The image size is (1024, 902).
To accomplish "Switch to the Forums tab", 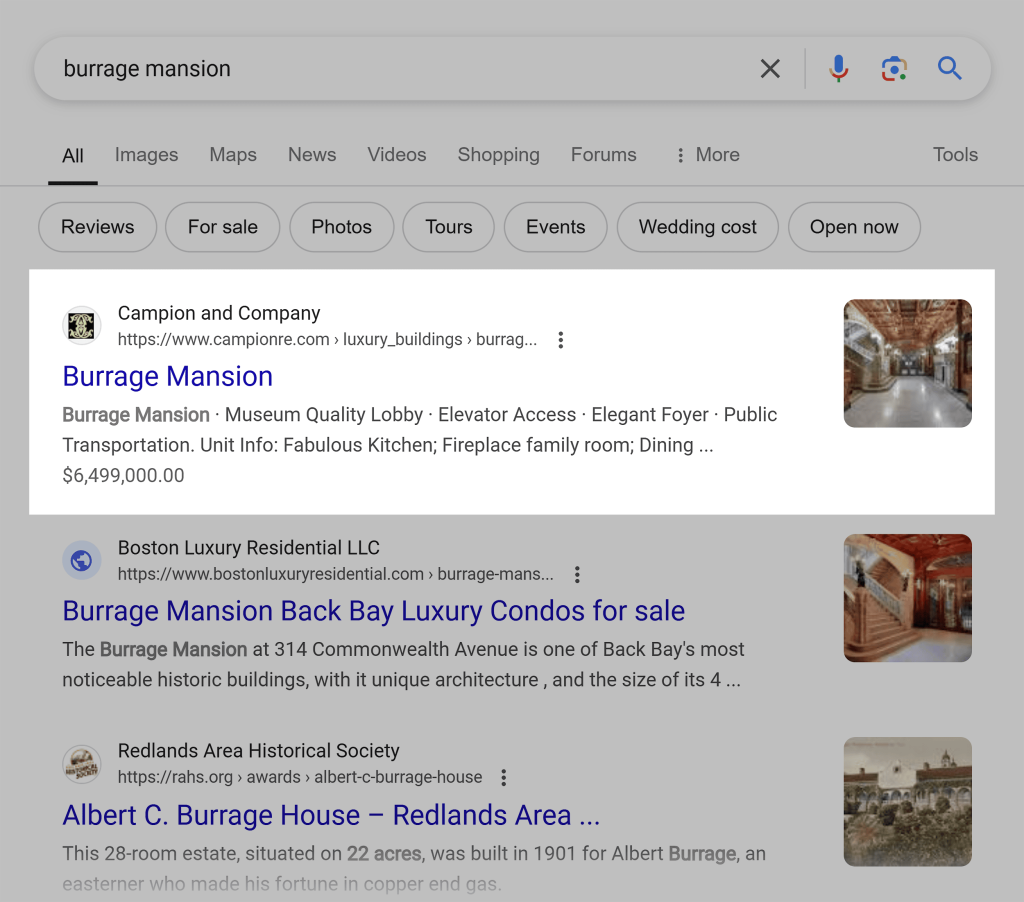I will (603, 155).
